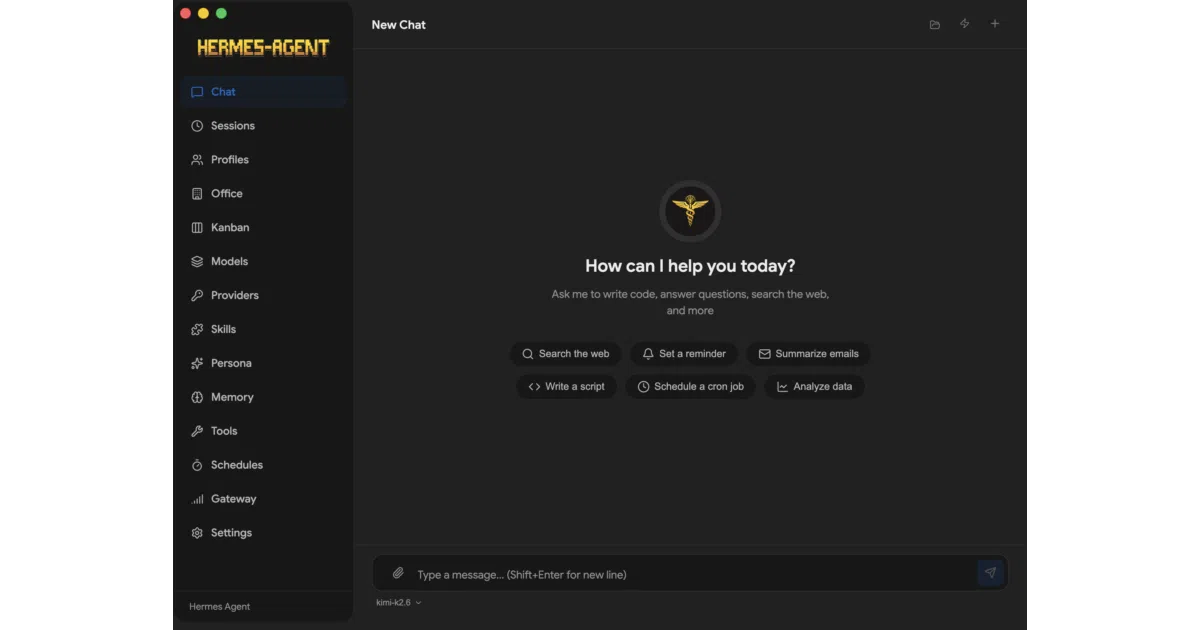1200x630 pixels.
Task: Click the lightning bolt icon in header
Action: pyautogui.click(x=965, y=24)
